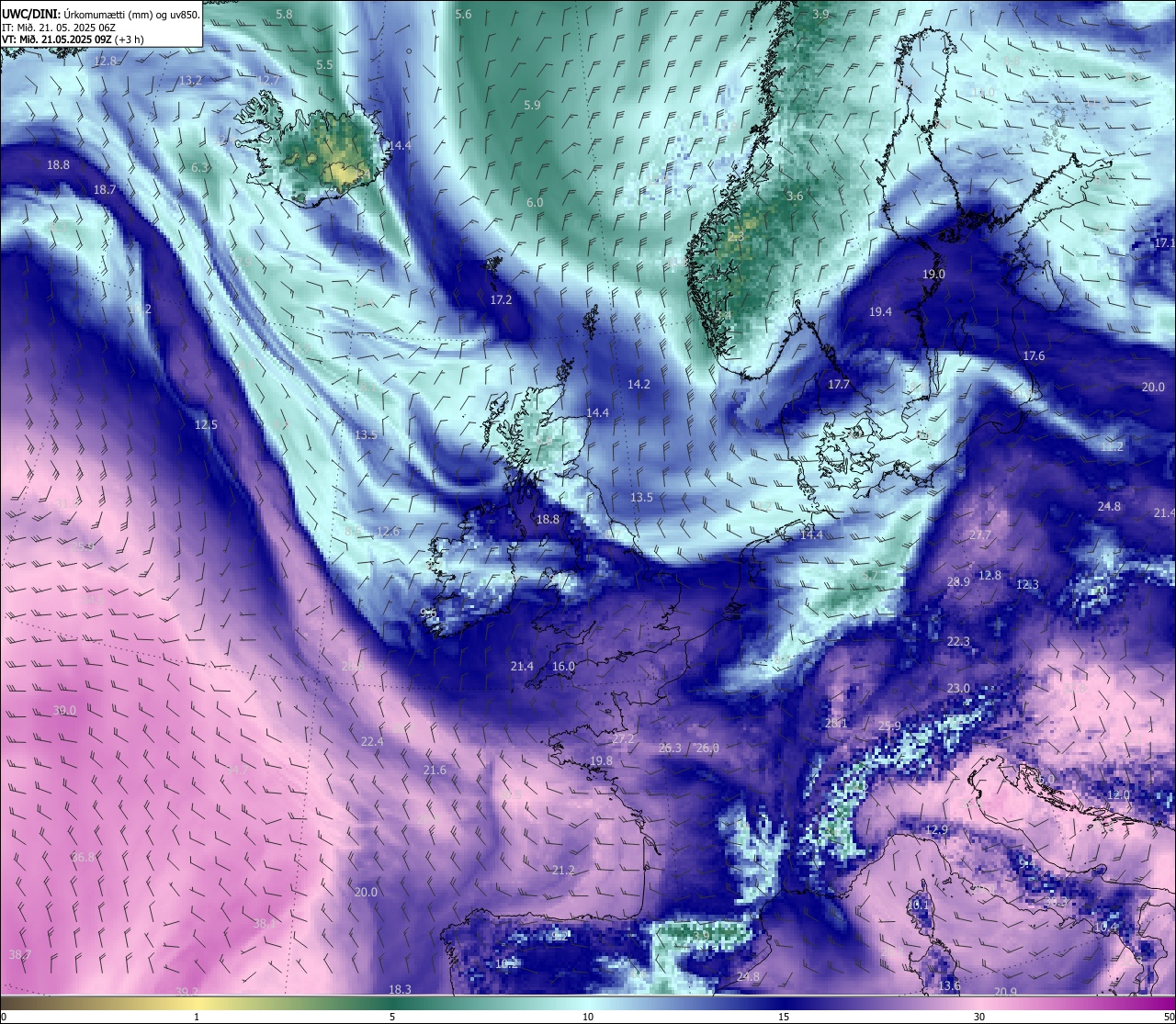Click the 3.9 value over northern Norway
Viewport: 1176px width, 1024px height.
coord(820,15)
